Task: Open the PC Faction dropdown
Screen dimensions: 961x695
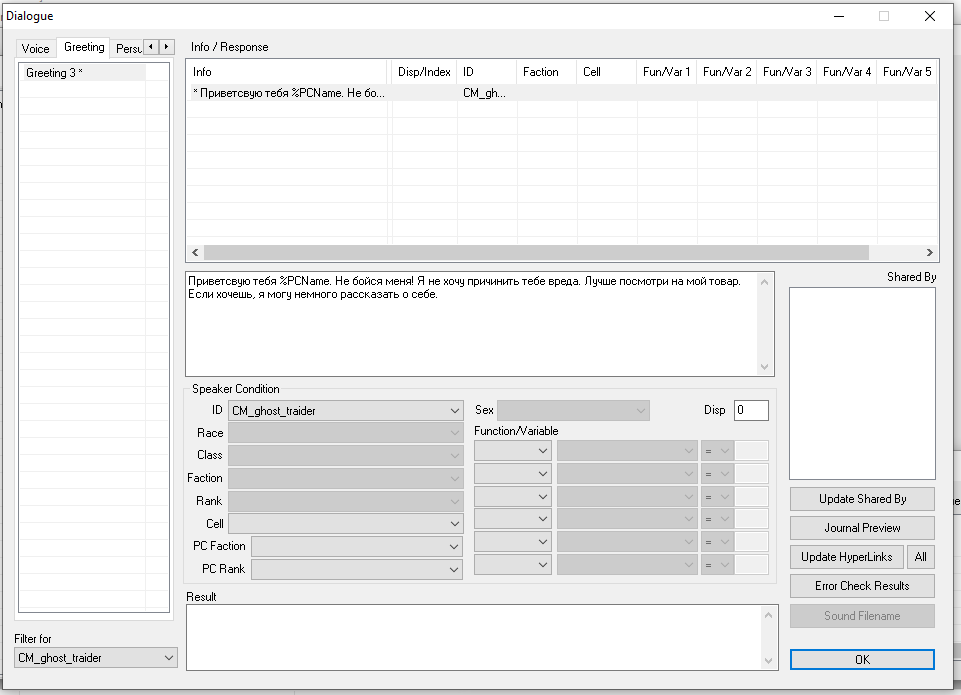Action: (357, 547)
